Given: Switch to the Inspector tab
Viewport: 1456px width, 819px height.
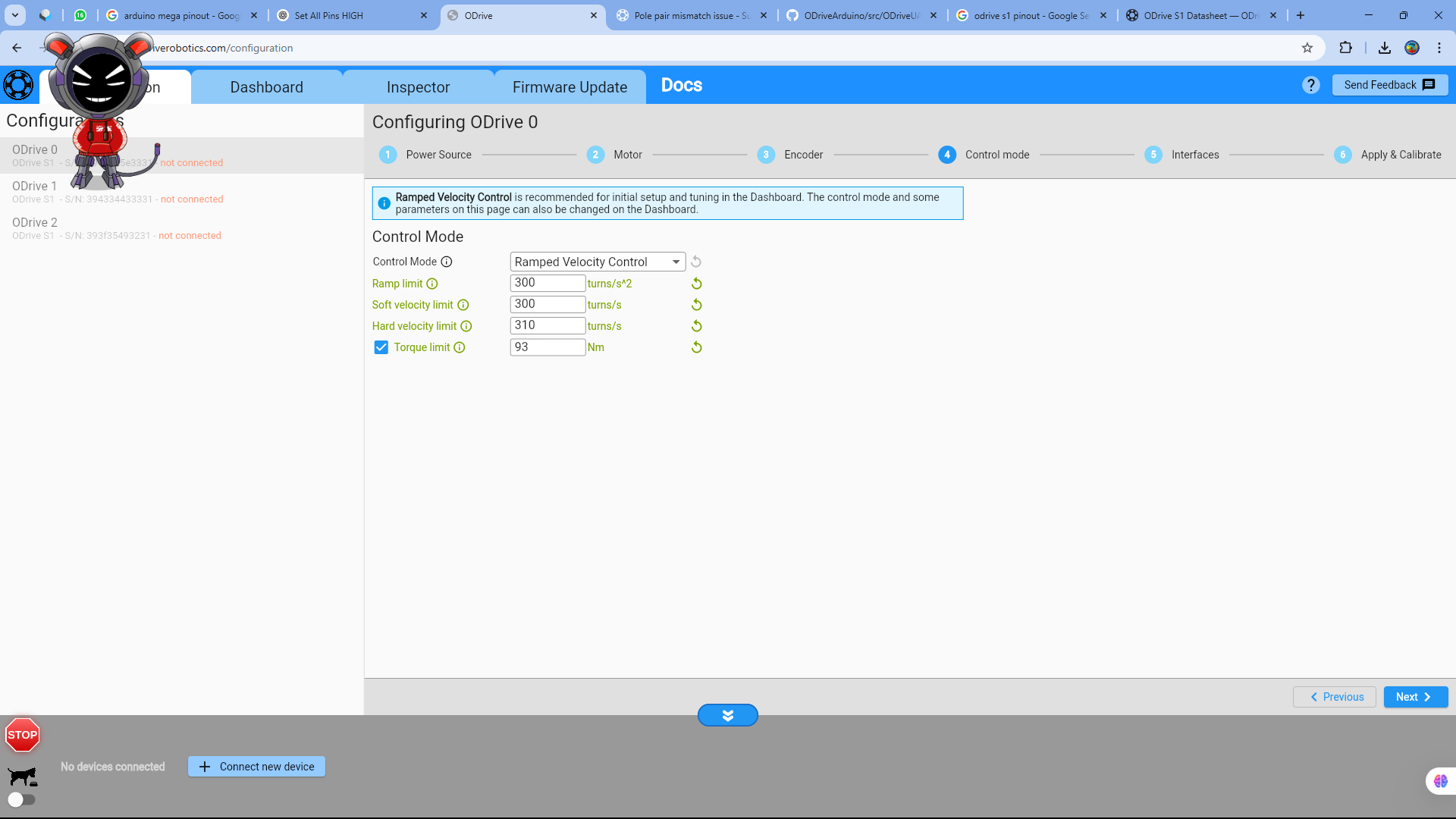Looking at the screenshot, I should [x=419, y=87].
